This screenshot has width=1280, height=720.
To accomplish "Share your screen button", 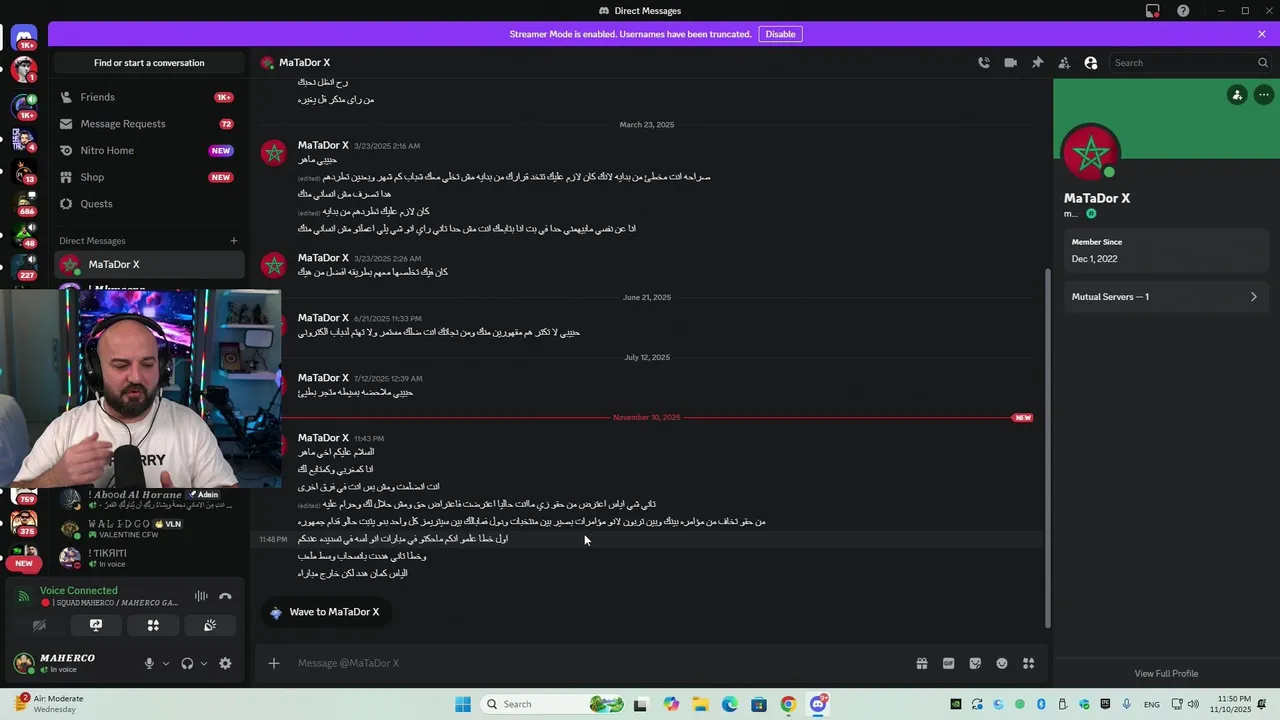I will point(96,625).
